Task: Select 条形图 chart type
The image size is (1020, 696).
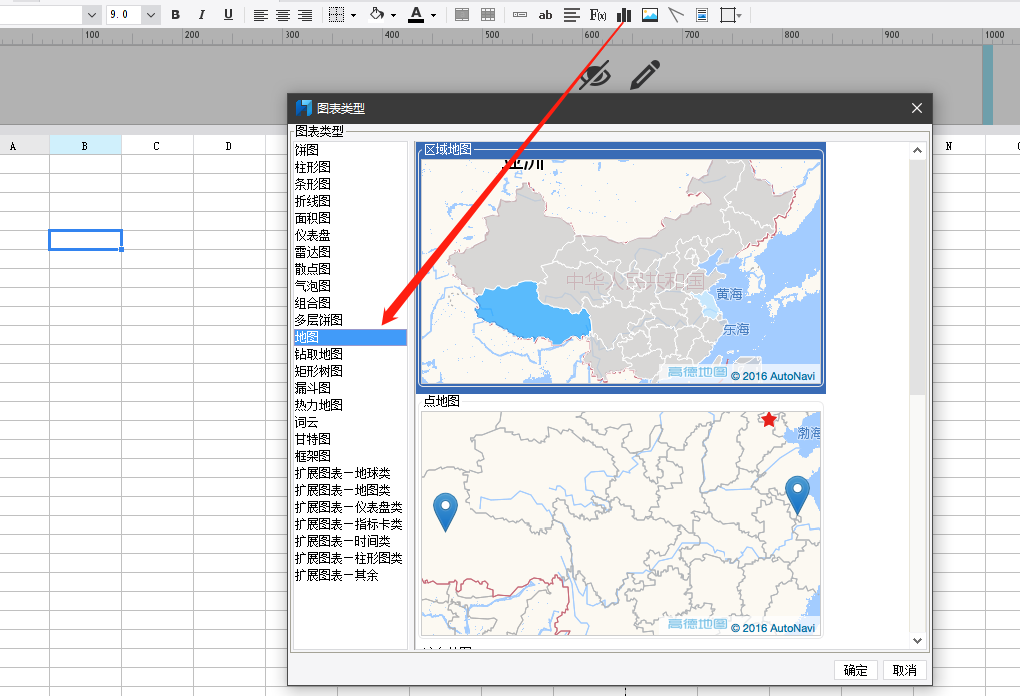Action: (x=350, y=184)
